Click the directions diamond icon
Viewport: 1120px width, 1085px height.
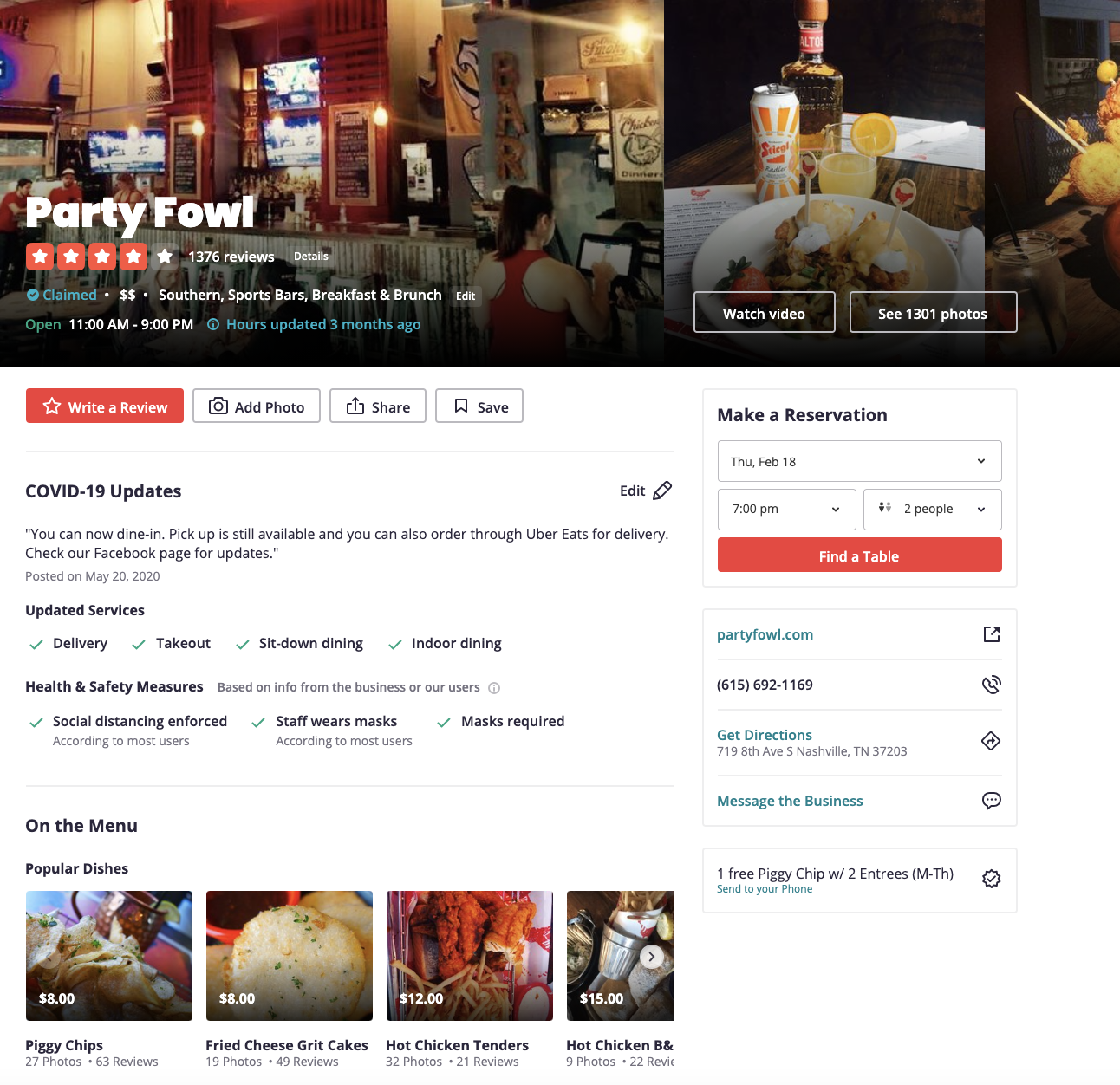(991, 741)
